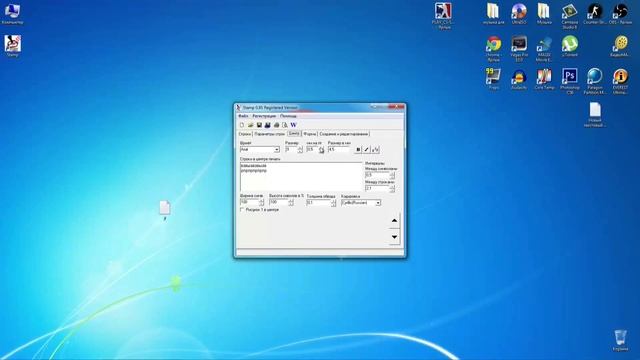640x360 pixels.
Task: Select the Vegas Pro desktop shortcut
Action: point(519,48)
